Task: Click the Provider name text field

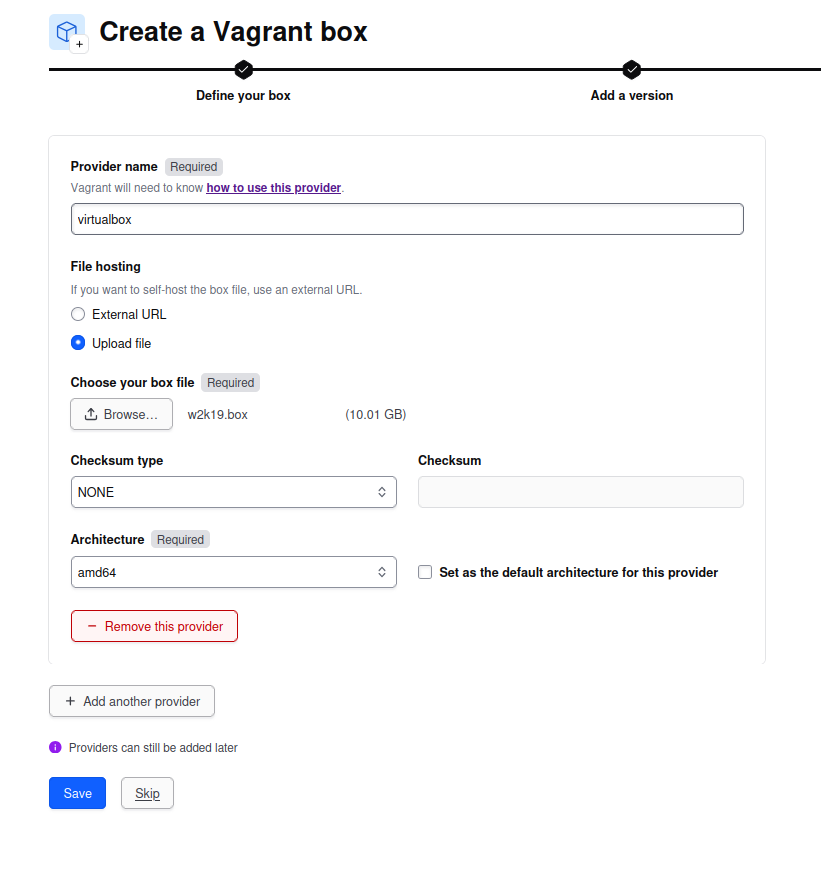Action: [x=407, y=219]
